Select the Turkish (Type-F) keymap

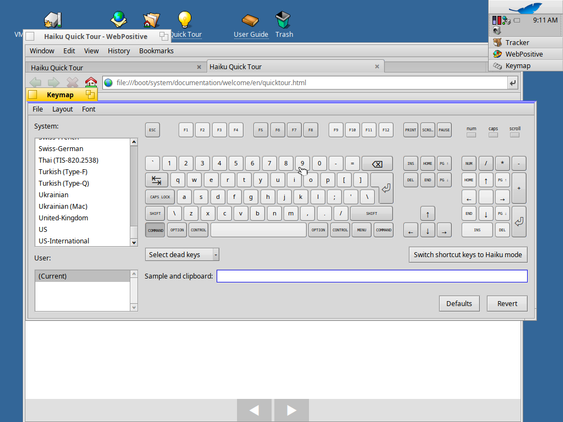point(83,172)
